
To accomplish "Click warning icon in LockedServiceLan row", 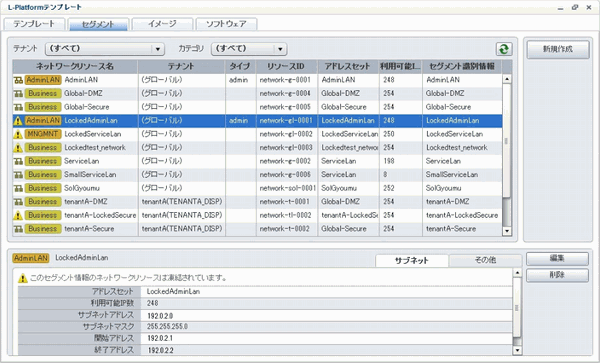I will point(18,134).
